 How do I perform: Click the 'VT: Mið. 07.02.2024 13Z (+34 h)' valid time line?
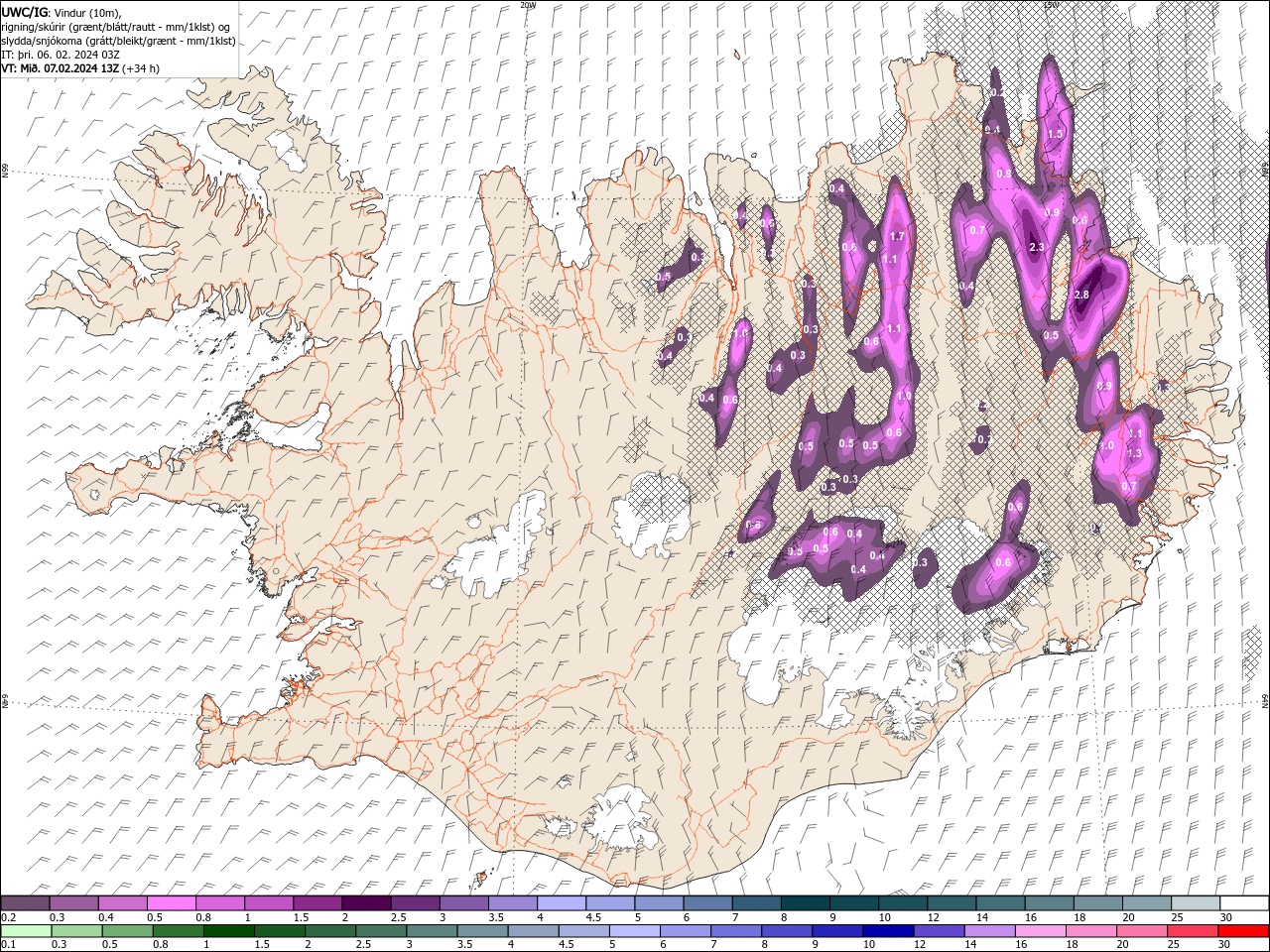point(80,68)
